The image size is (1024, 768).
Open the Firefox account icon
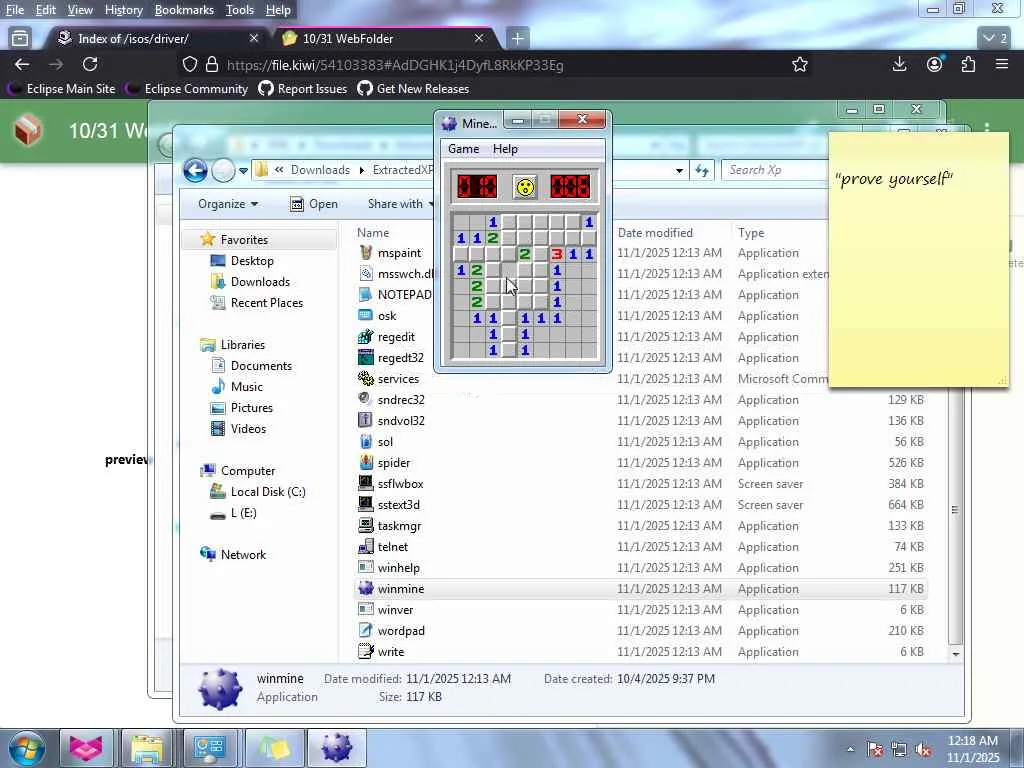[935, 64]
